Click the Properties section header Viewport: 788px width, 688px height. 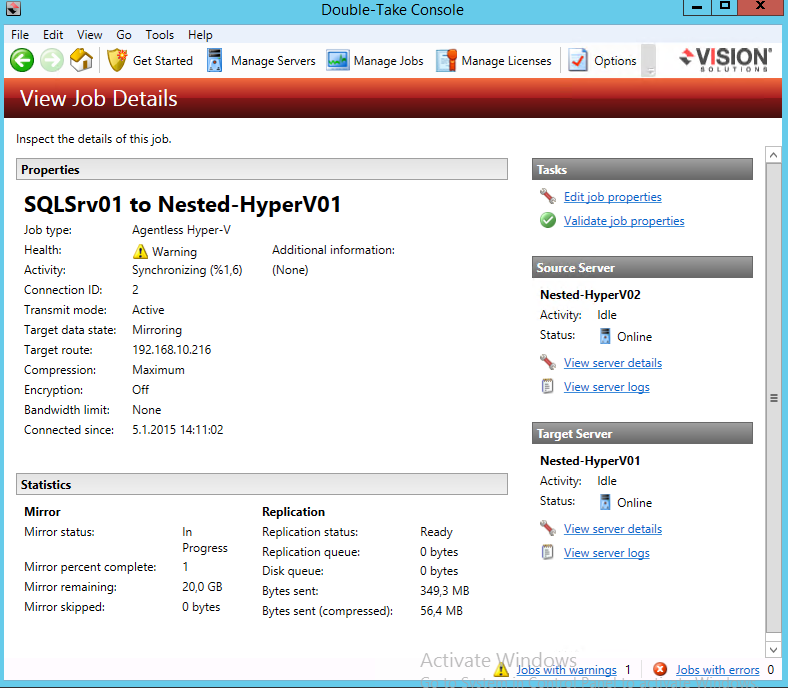click(x=262, y=169)
